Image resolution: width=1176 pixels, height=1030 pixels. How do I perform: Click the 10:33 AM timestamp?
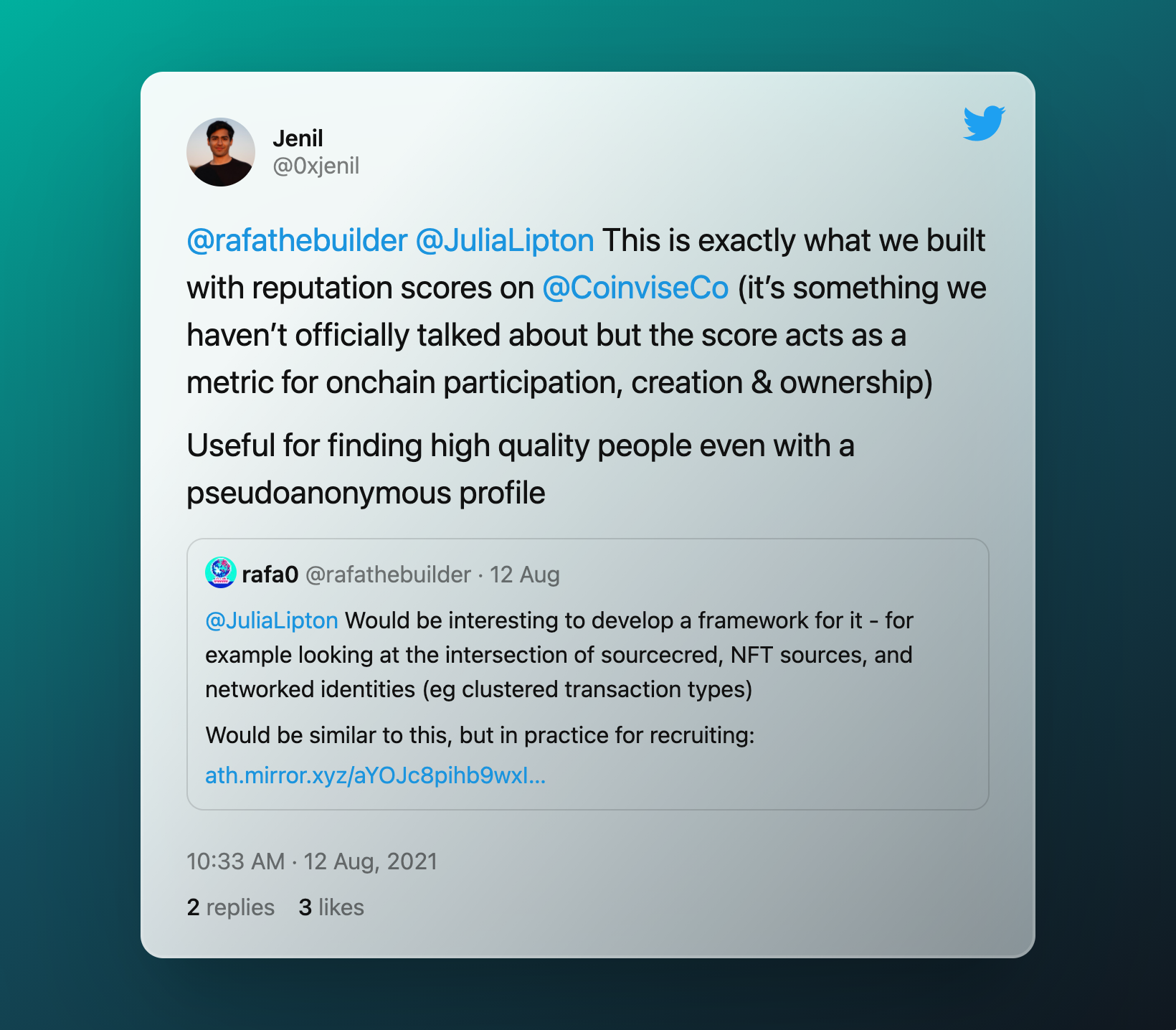tap(235, 861)
